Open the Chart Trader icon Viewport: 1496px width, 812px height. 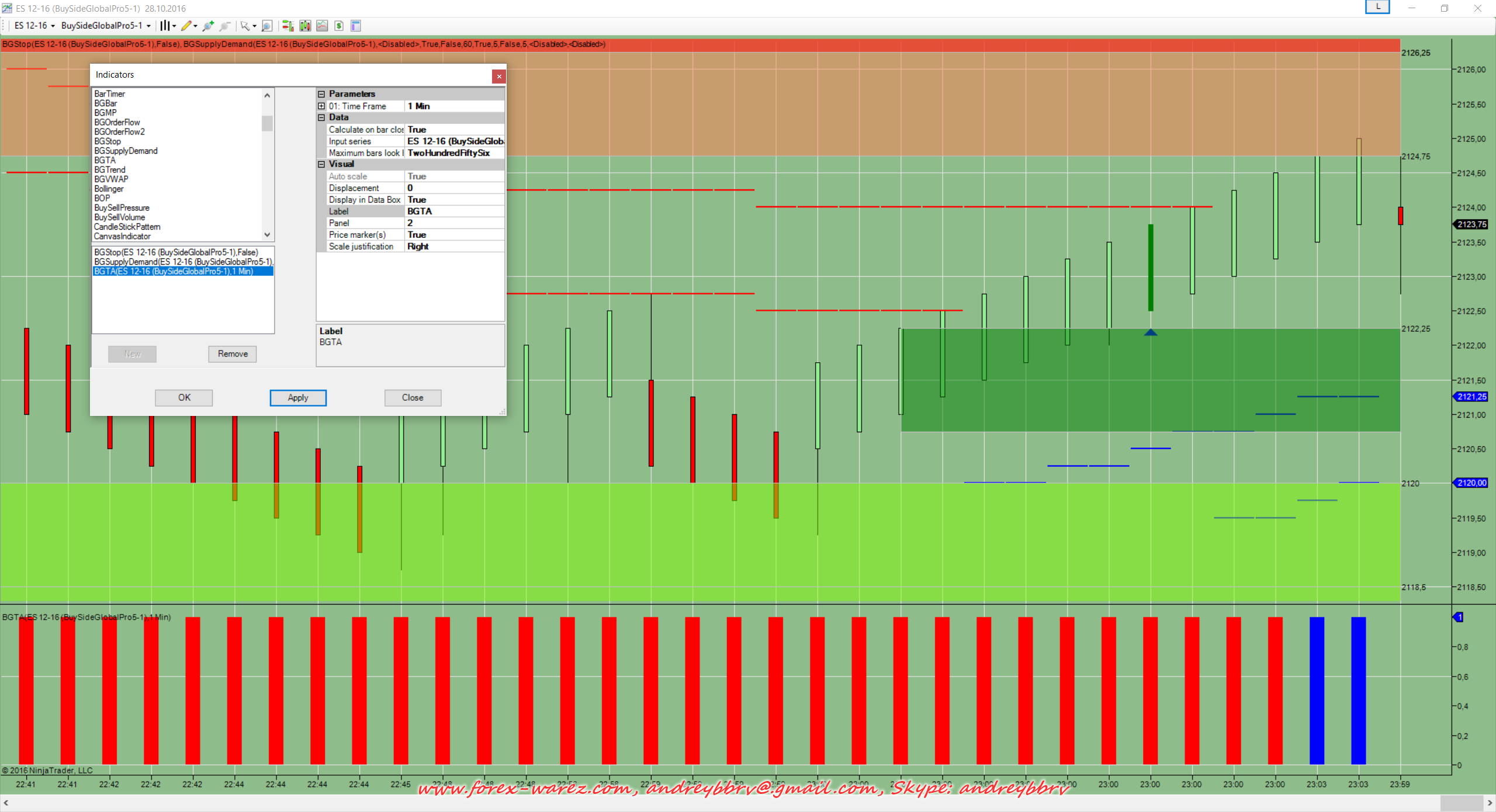click(x=288, y=26)
